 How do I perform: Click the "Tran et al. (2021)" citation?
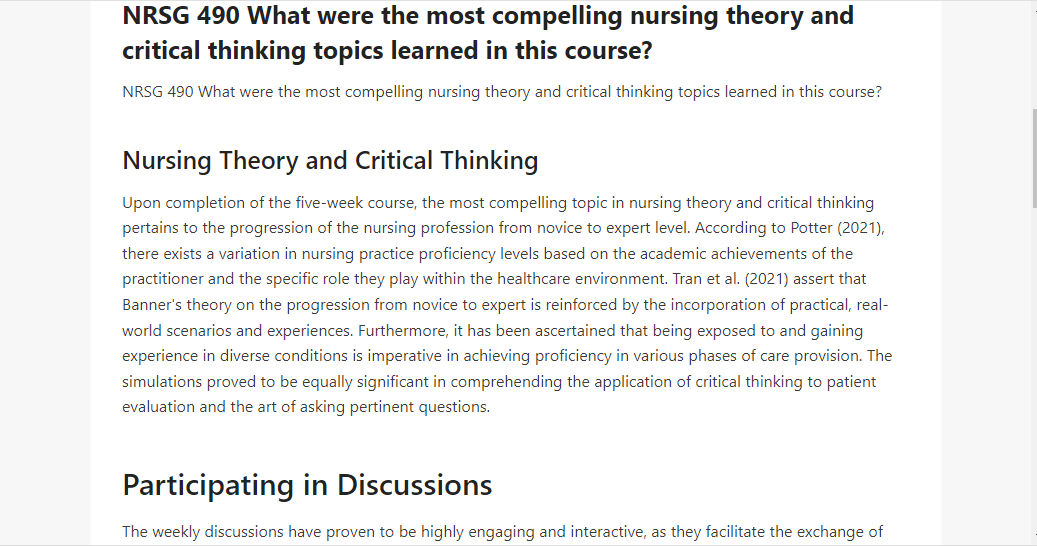(x=730, y=279)
